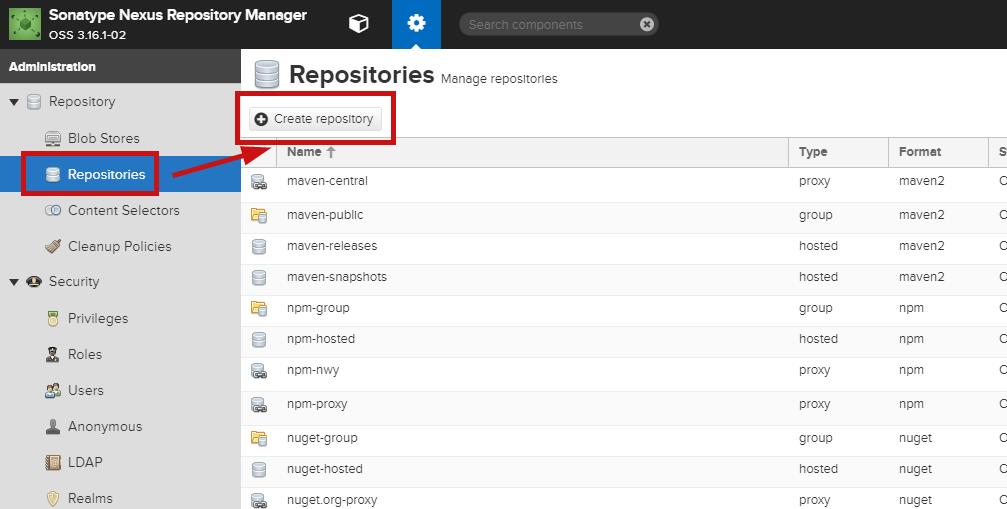The image size is (1007, 509).
Task: Open Anonymous settings in sidebar
Action: [x=105, y=426]
